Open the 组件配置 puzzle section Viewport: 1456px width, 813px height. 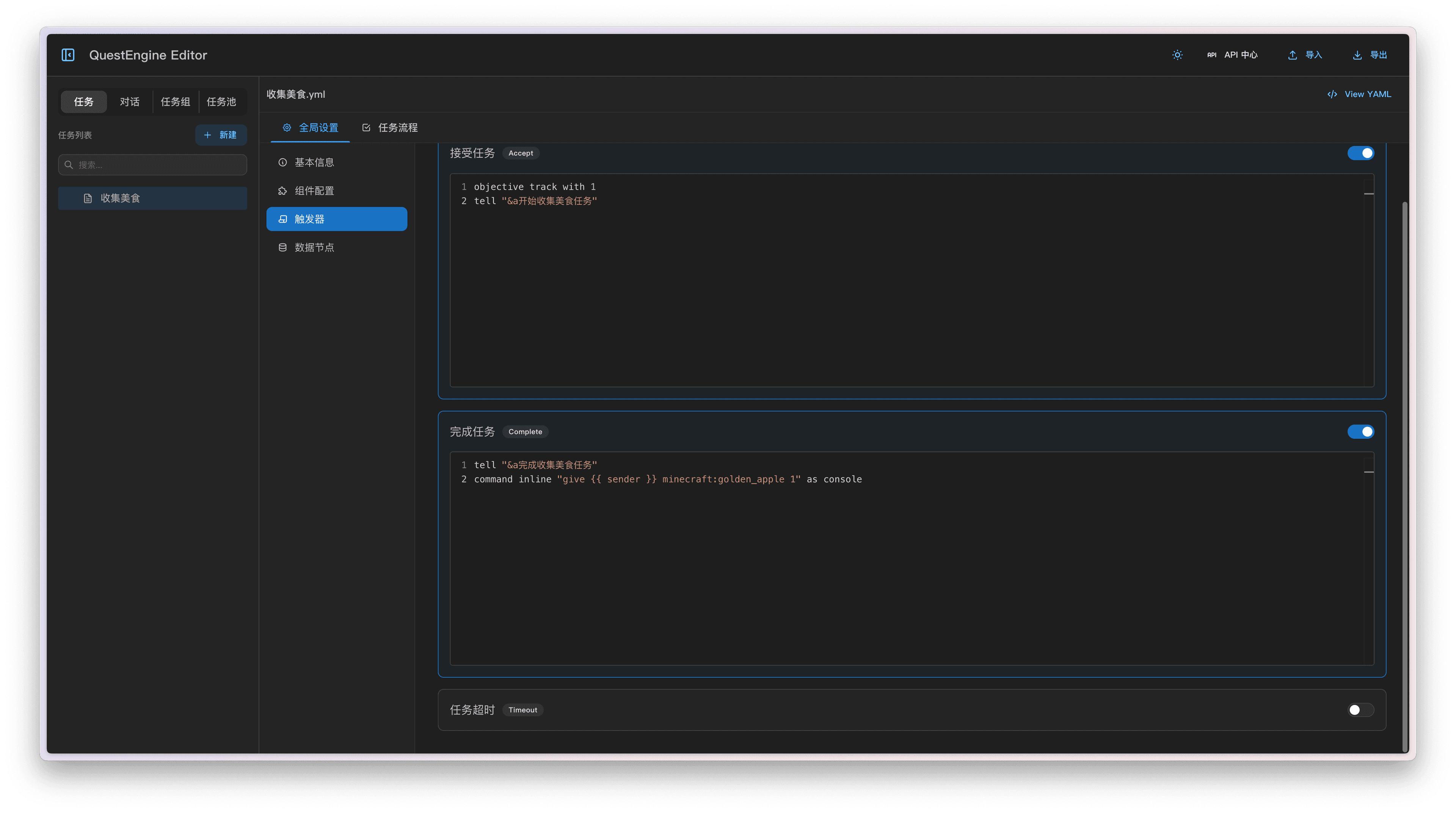click(x=314, y=191)
